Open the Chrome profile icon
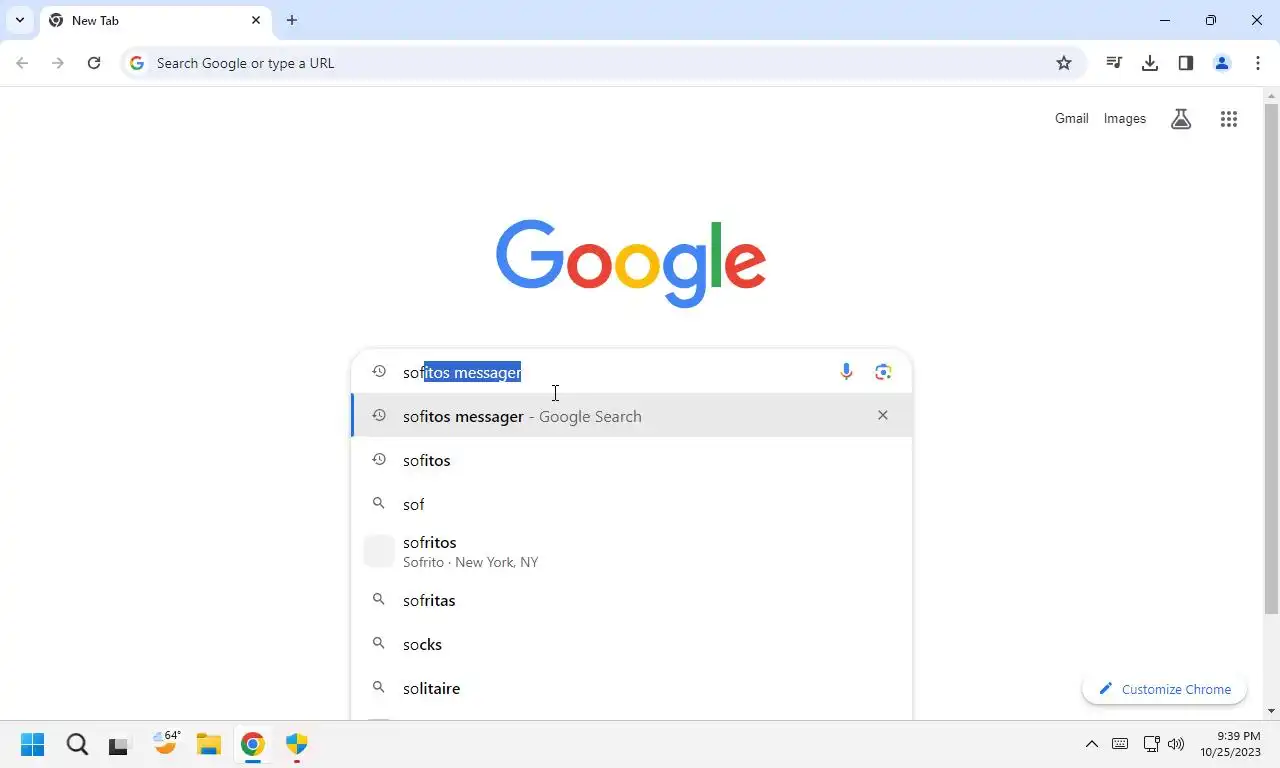This screenshot has height=768, width=1280. coord(1222,63)
